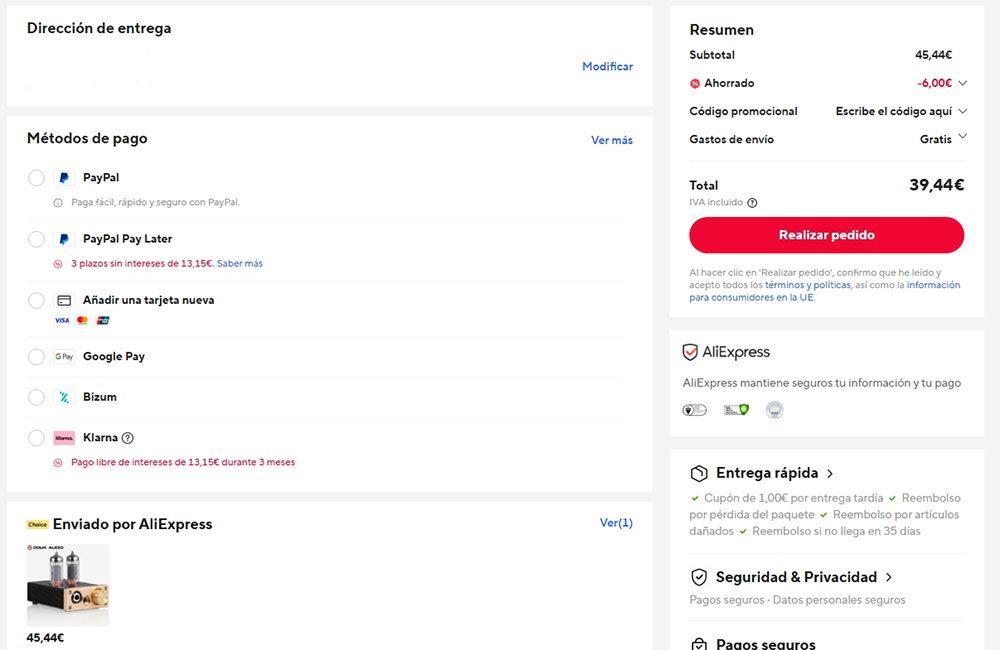This screenshot has width=1000, height=650.
Task: Click the green shield certification badge
Action: pyautogui.click(x=736, y=410)
